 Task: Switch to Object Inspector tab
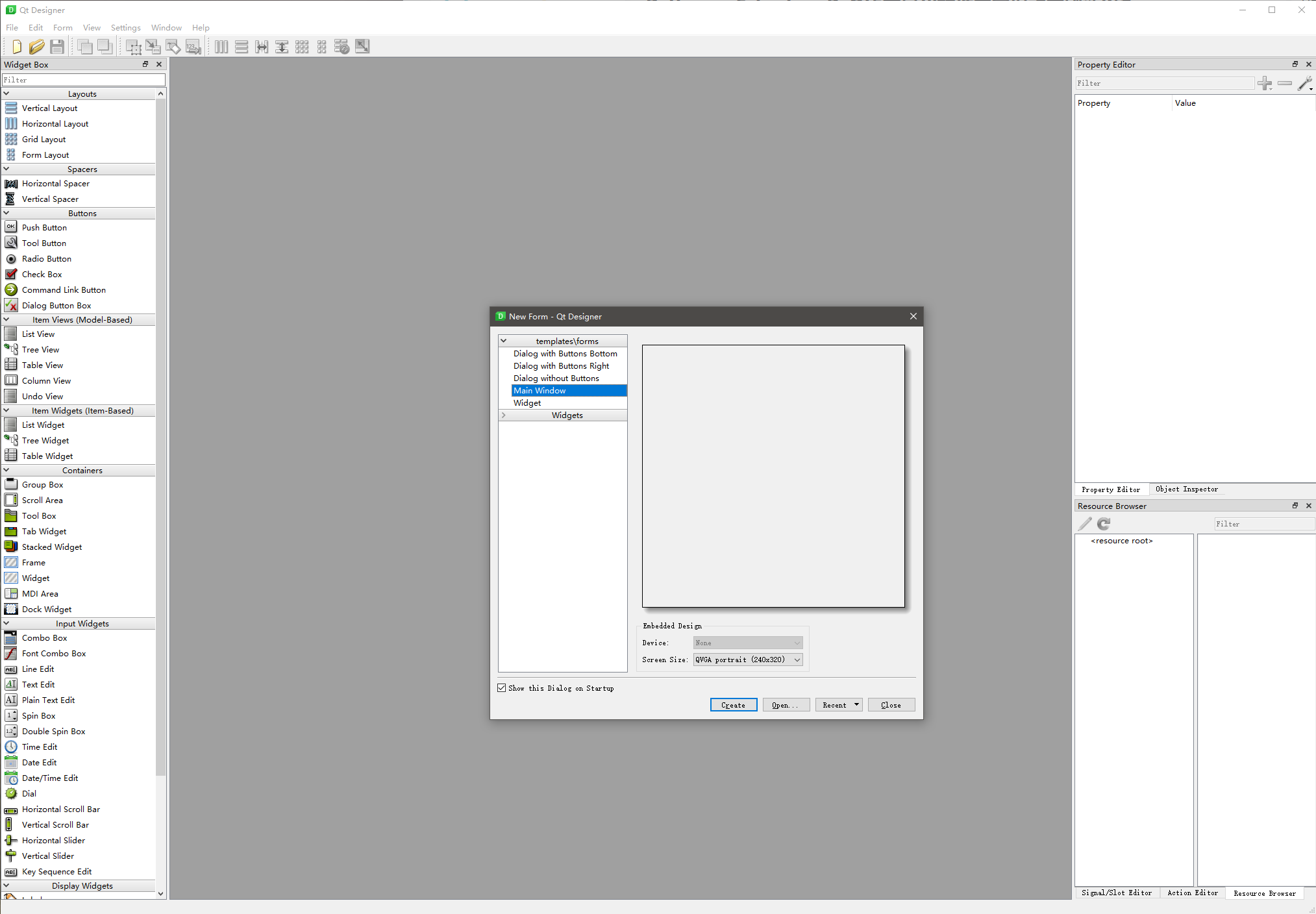coord(1187,489)
